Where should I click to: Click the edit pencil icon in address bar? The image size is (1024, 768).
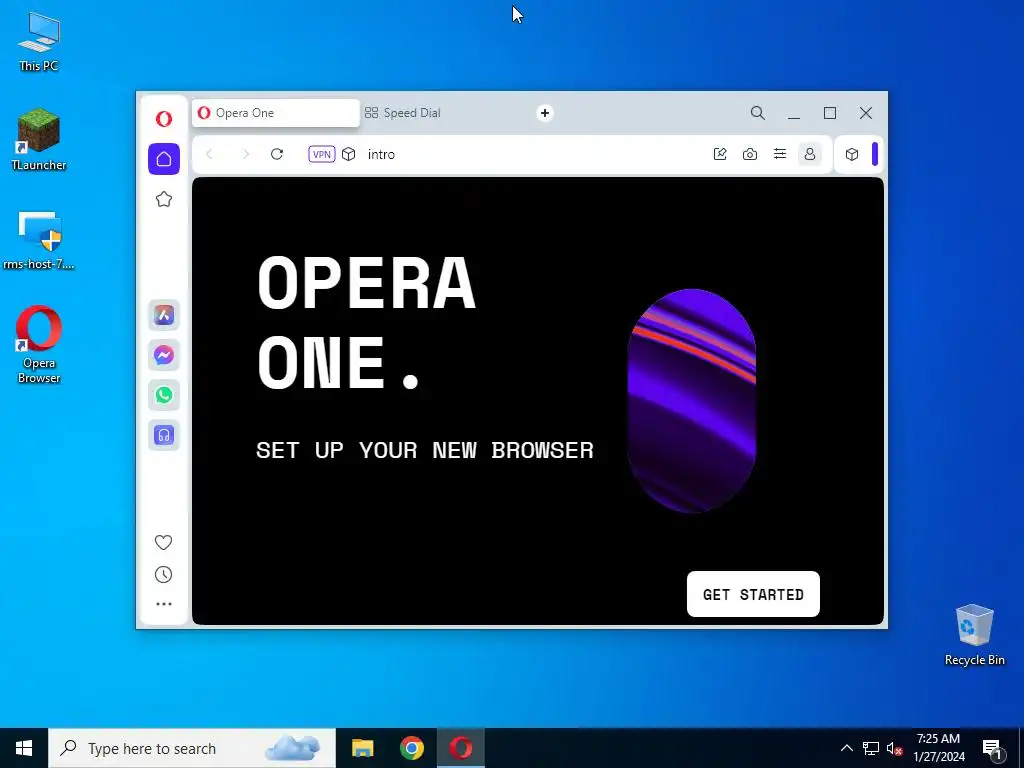(x=720, y=154)
